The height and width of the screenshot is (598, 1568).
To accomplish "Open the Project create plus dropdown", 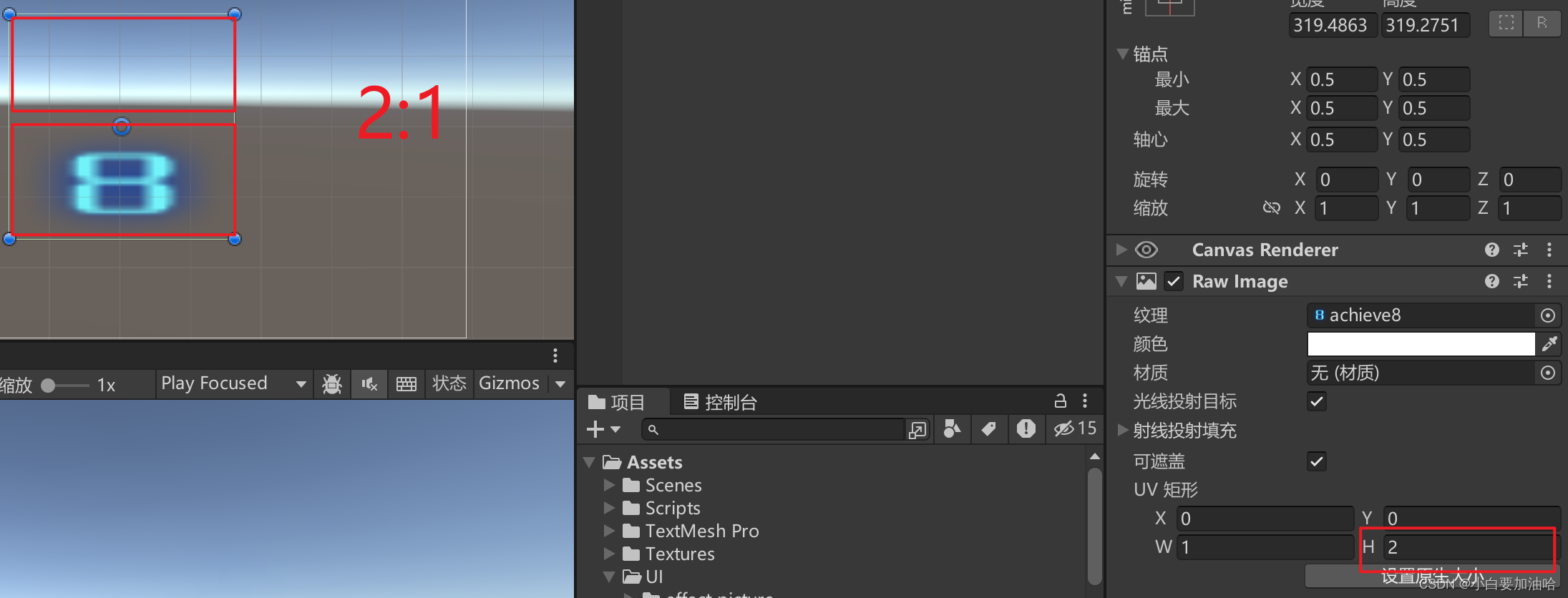I will (x=603, y=429).
